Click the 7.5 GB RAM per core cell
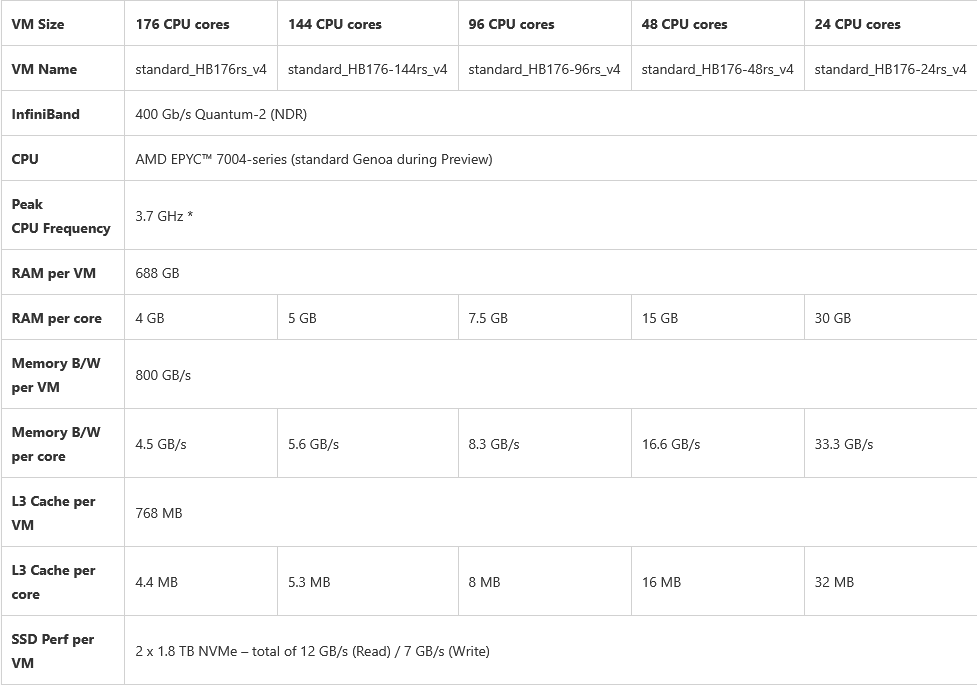The height and width of the screenshot is (685, 977). [x=488, y=318]
